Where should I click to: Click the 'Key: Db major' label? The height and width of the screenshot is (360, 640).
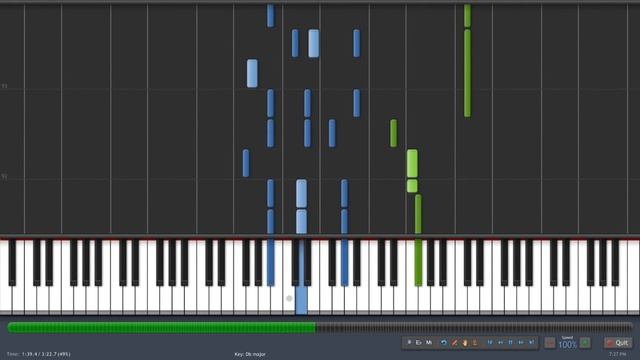tap(250, 354)
